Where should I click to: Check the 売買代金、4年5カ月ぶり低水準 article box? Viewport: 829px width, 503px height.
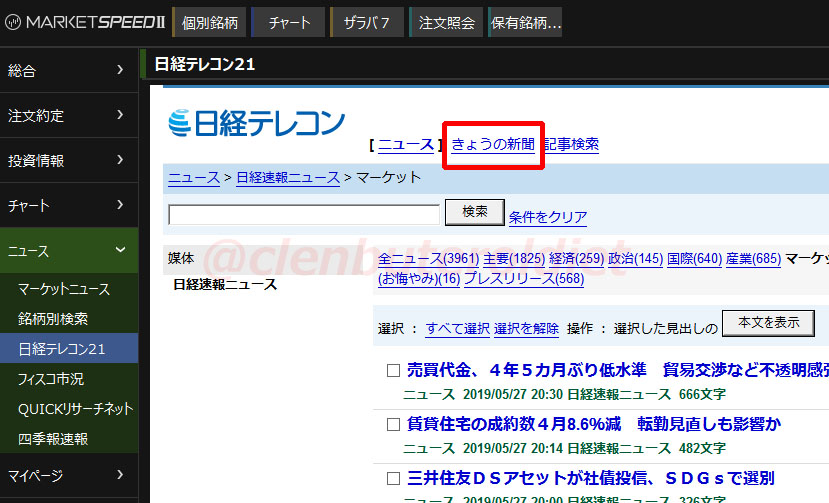tap(393, 370)
